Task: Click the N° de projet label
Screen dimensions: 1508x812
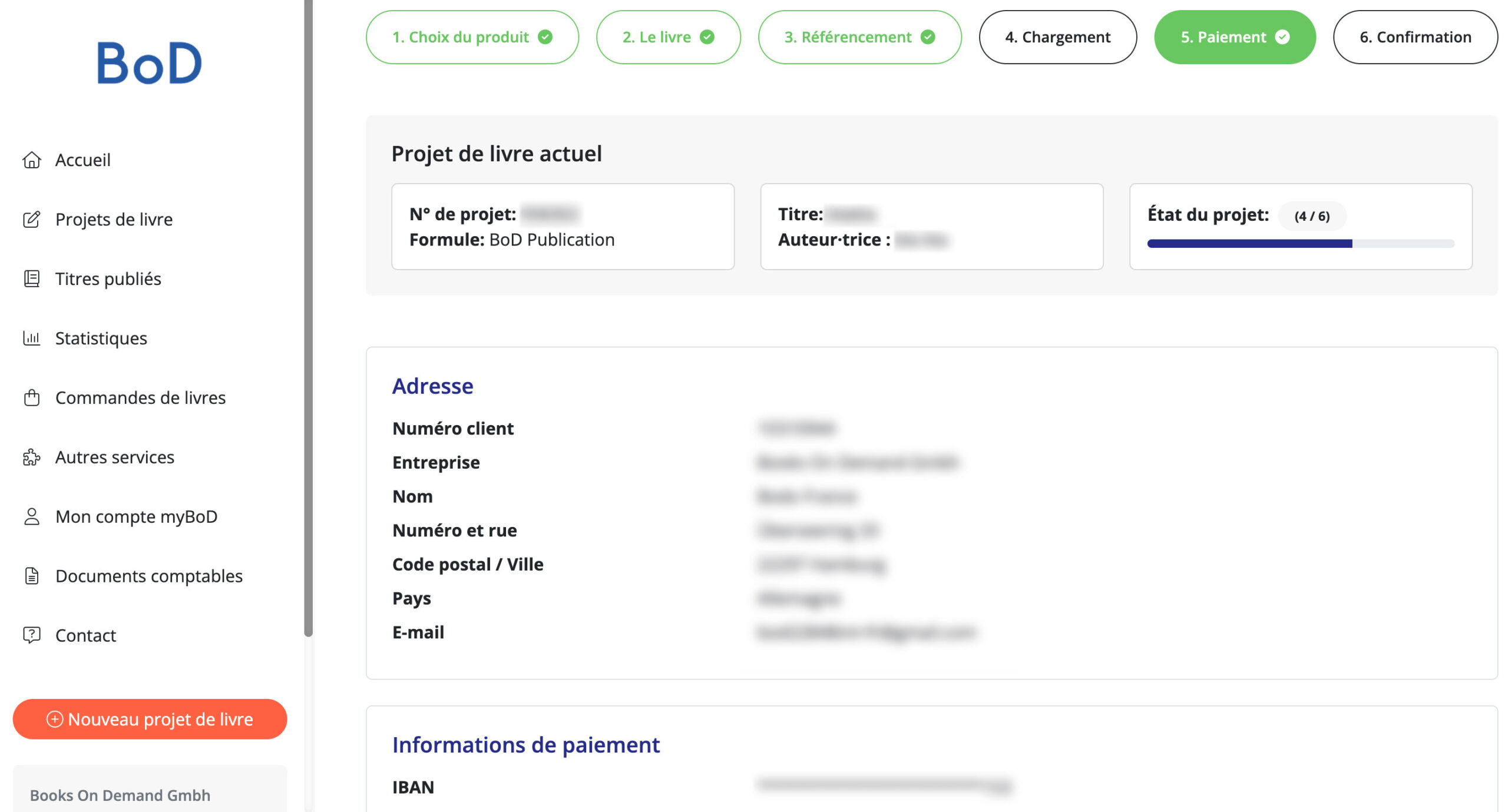Action: pyautogui.click(x=462, y=214)
